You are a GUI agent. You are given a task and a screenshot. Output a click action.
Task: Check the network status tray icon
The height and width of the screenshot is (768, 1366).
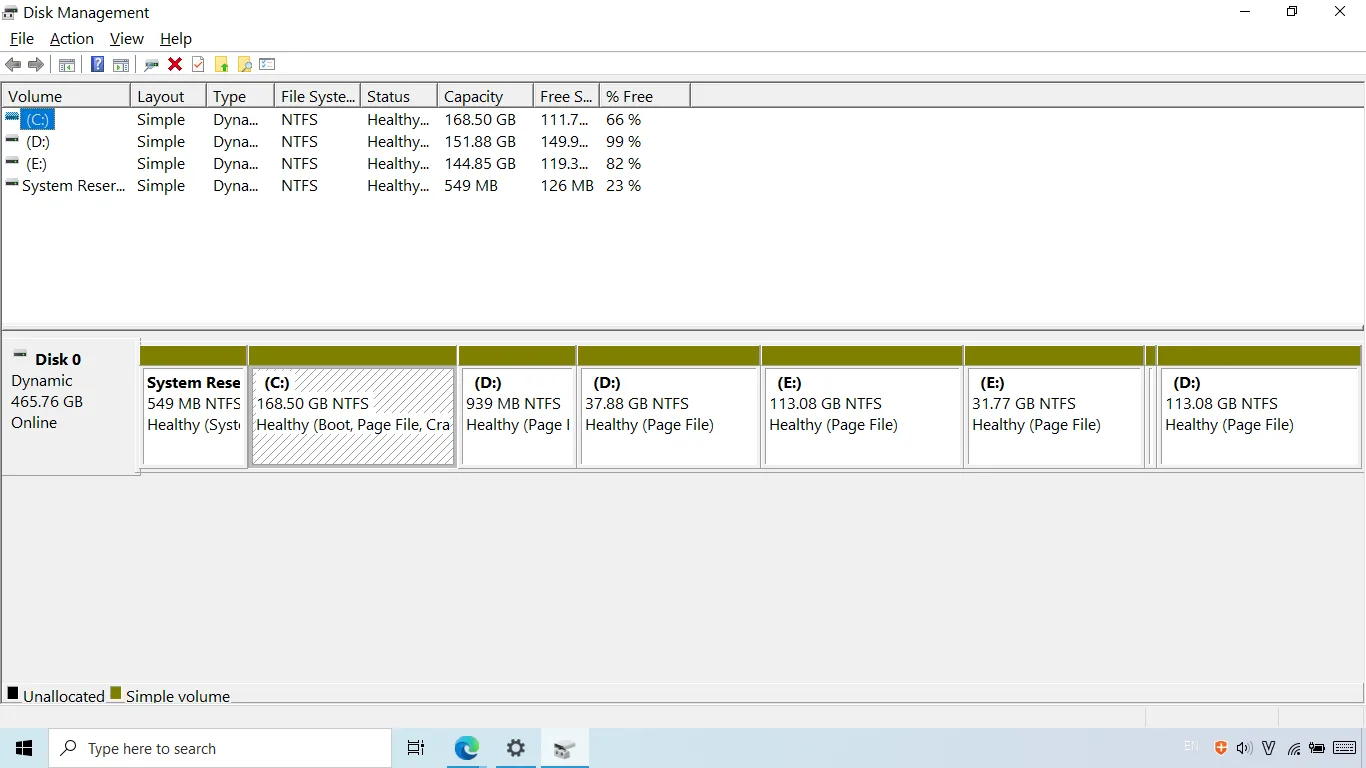(1294, 747)
